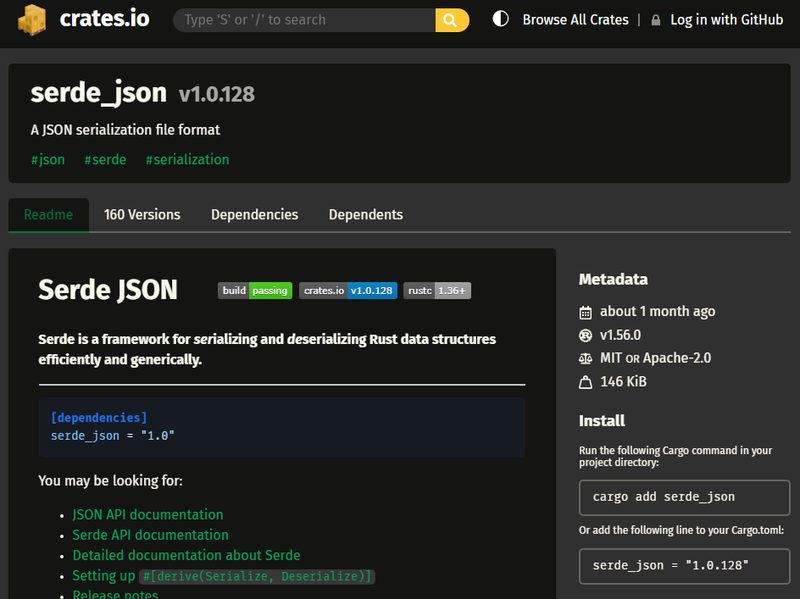
Task: Go to crates.io home title
Action: point(104,19)
